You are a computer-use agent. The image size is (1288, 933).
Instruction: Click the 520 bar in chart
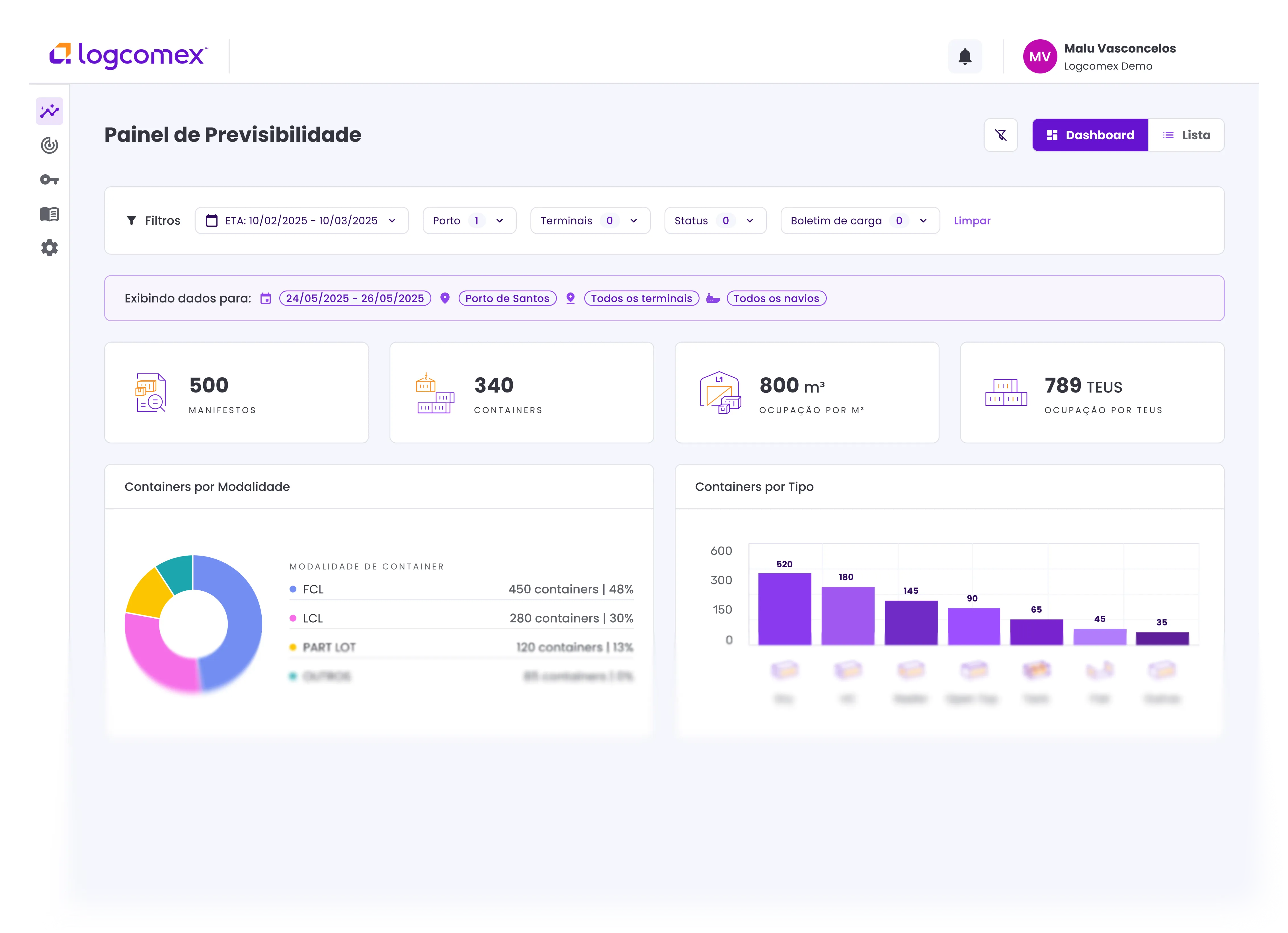(x=784, y=609)
